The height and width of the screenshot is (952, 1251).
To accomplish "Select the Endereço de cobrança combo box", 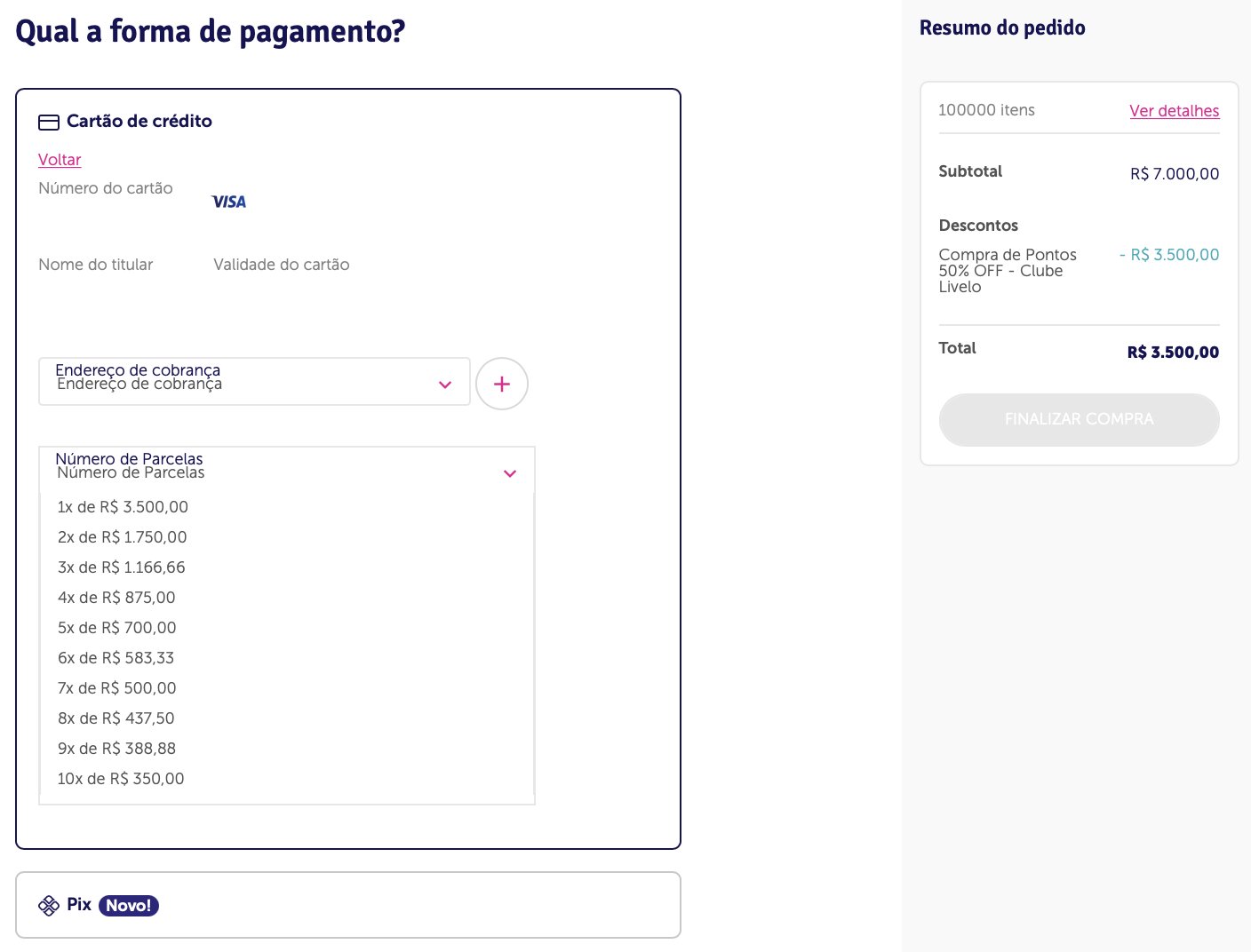I will point(254,382).
